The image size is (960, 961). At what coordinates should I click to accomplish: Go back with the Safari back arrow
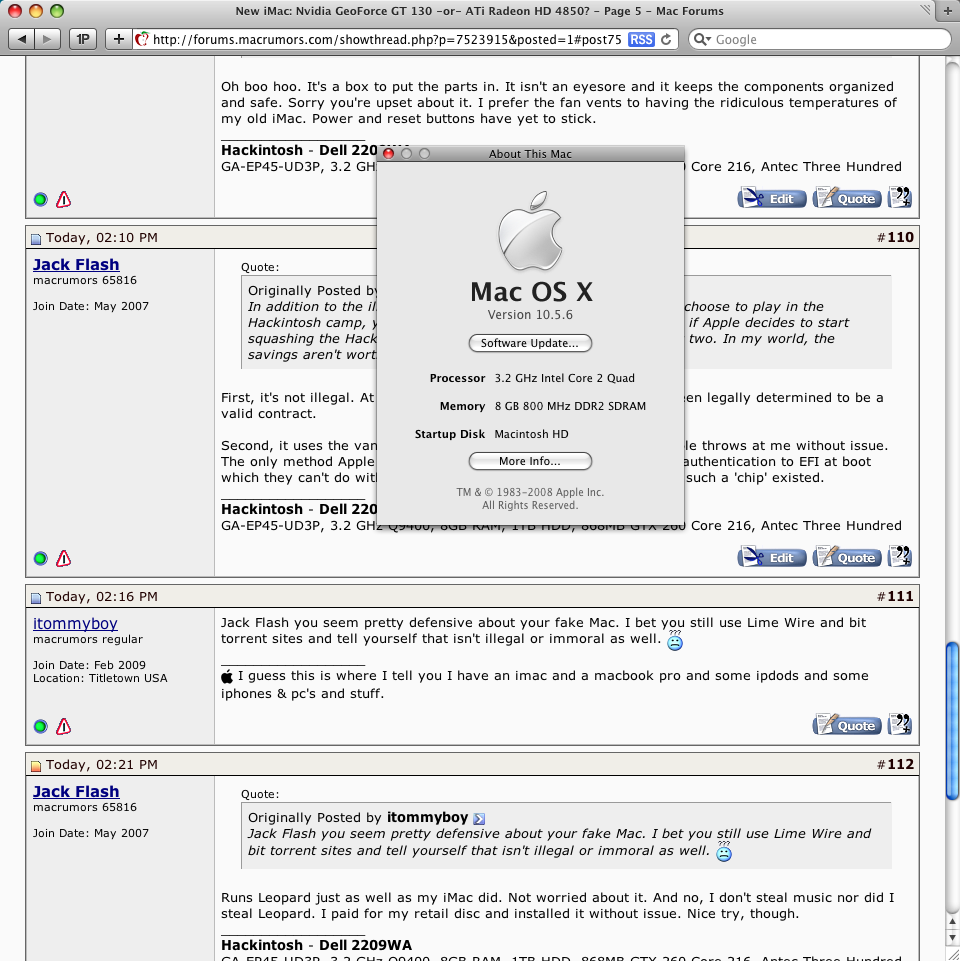point(21,39)
